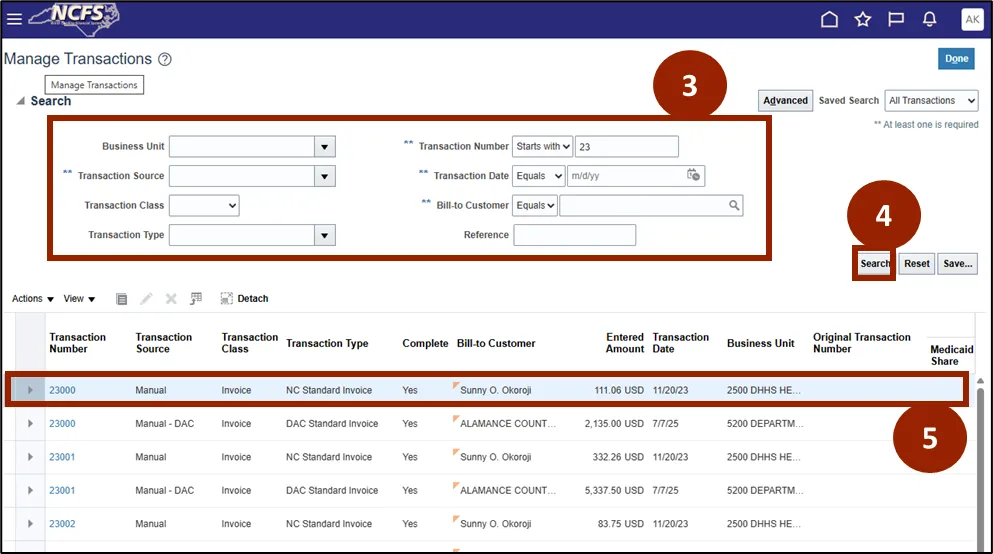Click the Bill-to Customer search magnifier
993x554 pixels.
pyautogui.click(x=734, y=205)
